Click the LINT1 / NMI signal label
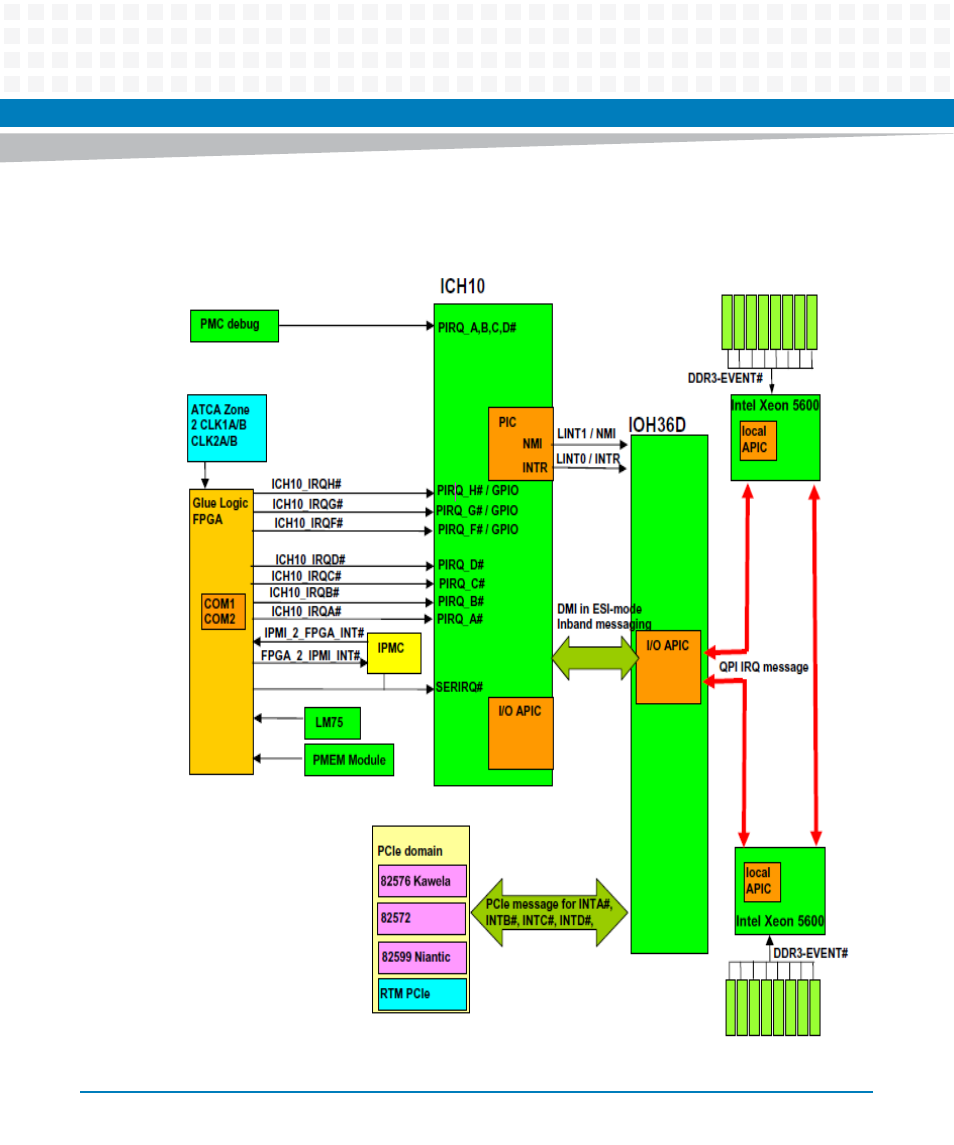 point(587,434)
